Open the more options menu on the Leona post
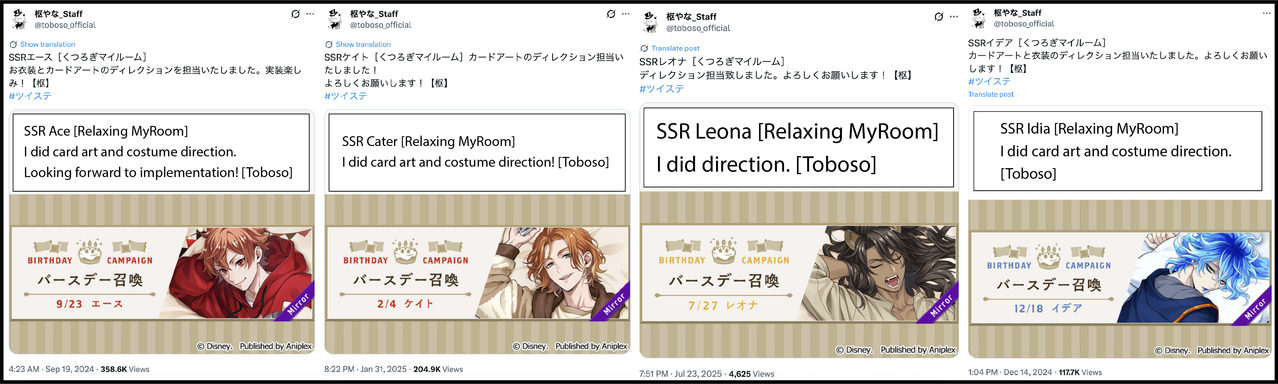The height and width of the screenshot is (384, 1278). (x=954, y=17)
